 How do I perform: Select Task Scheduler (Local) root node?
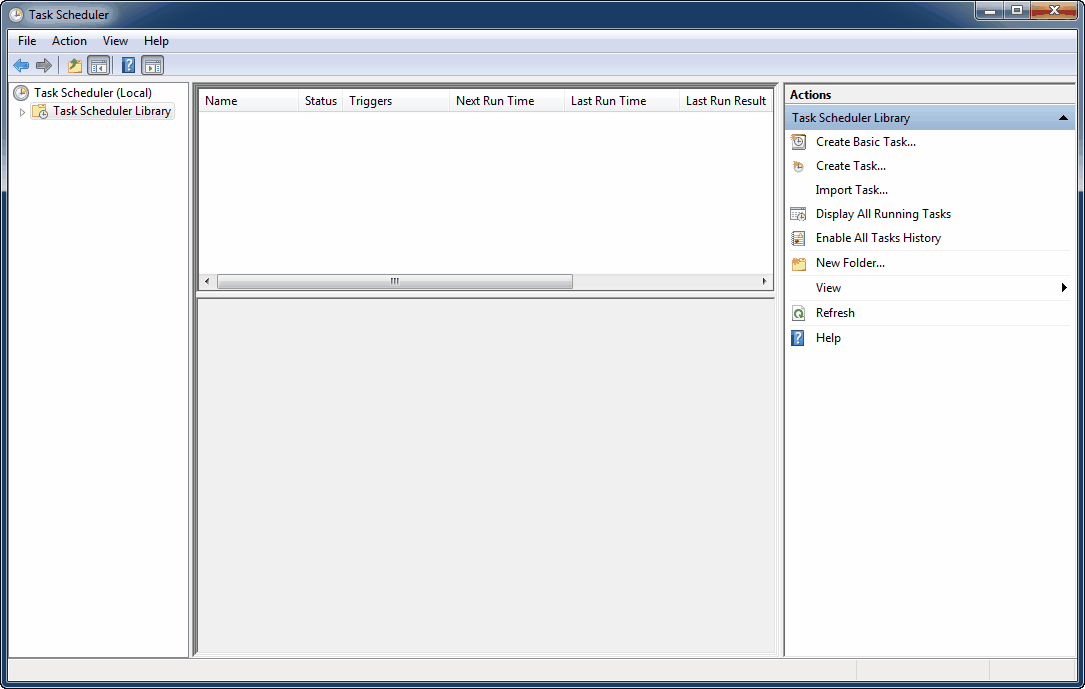[x=93, y=93]
